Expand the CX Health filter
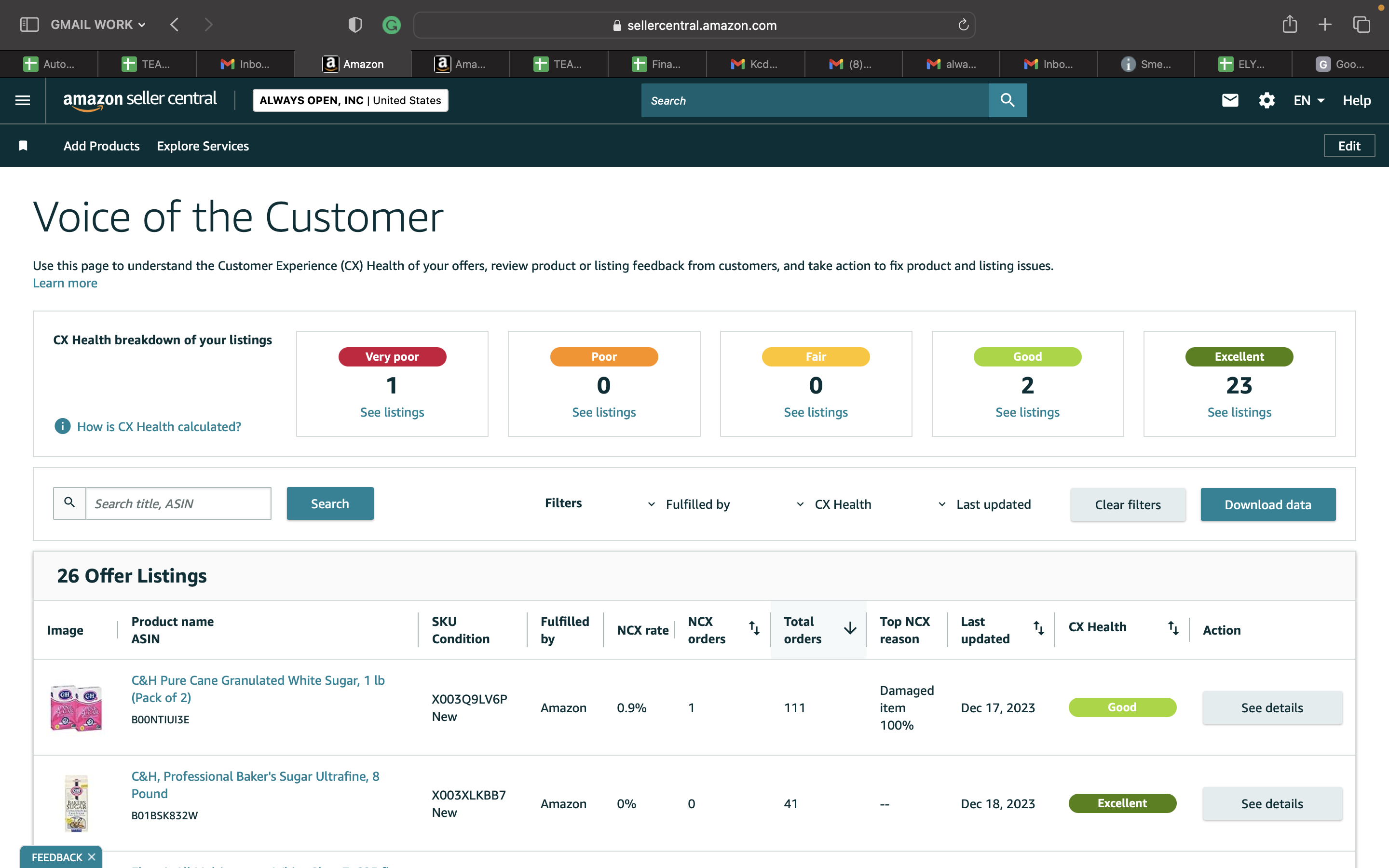 pos(834,504)
